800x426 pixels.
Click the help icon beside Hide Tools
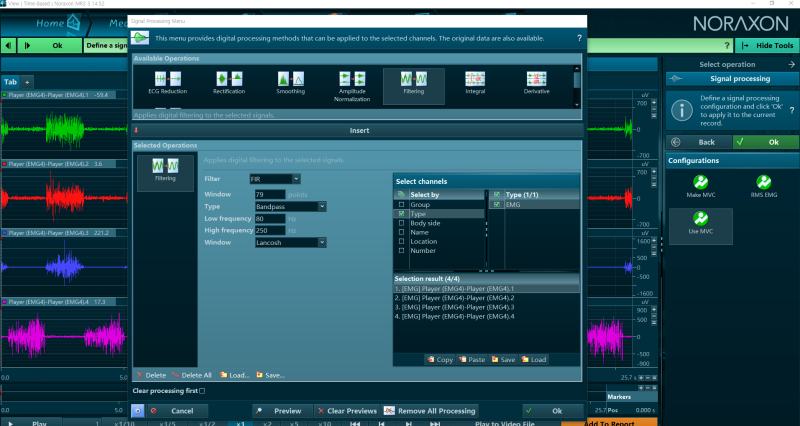pos(727,45)
